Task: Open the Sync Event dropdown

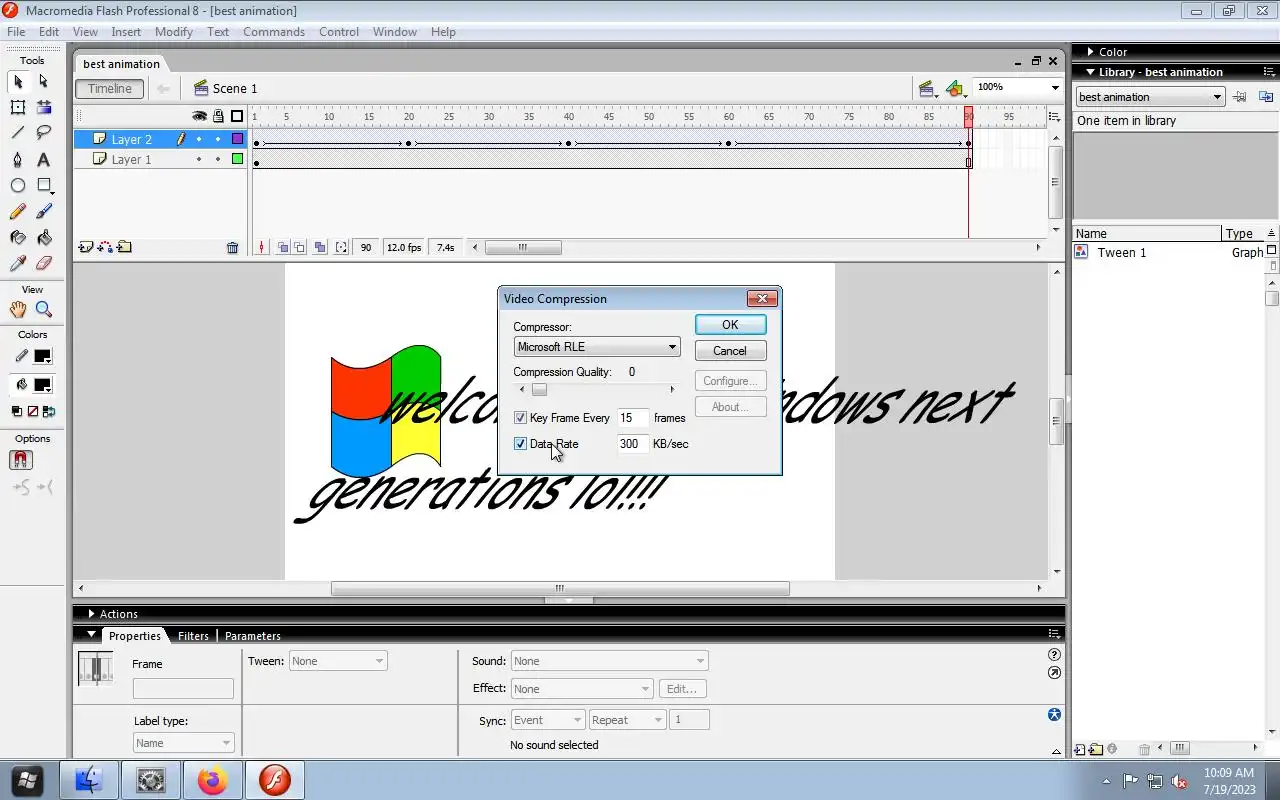Action: (x=547, y=720)
